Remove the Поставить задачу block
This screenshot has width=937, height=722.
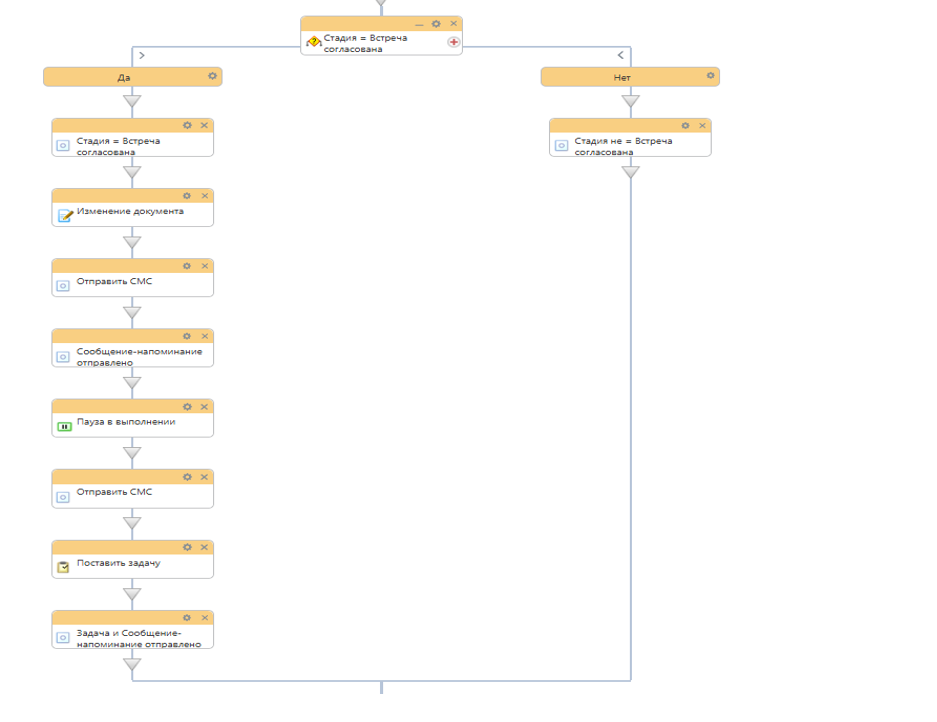tap(204, 547)
